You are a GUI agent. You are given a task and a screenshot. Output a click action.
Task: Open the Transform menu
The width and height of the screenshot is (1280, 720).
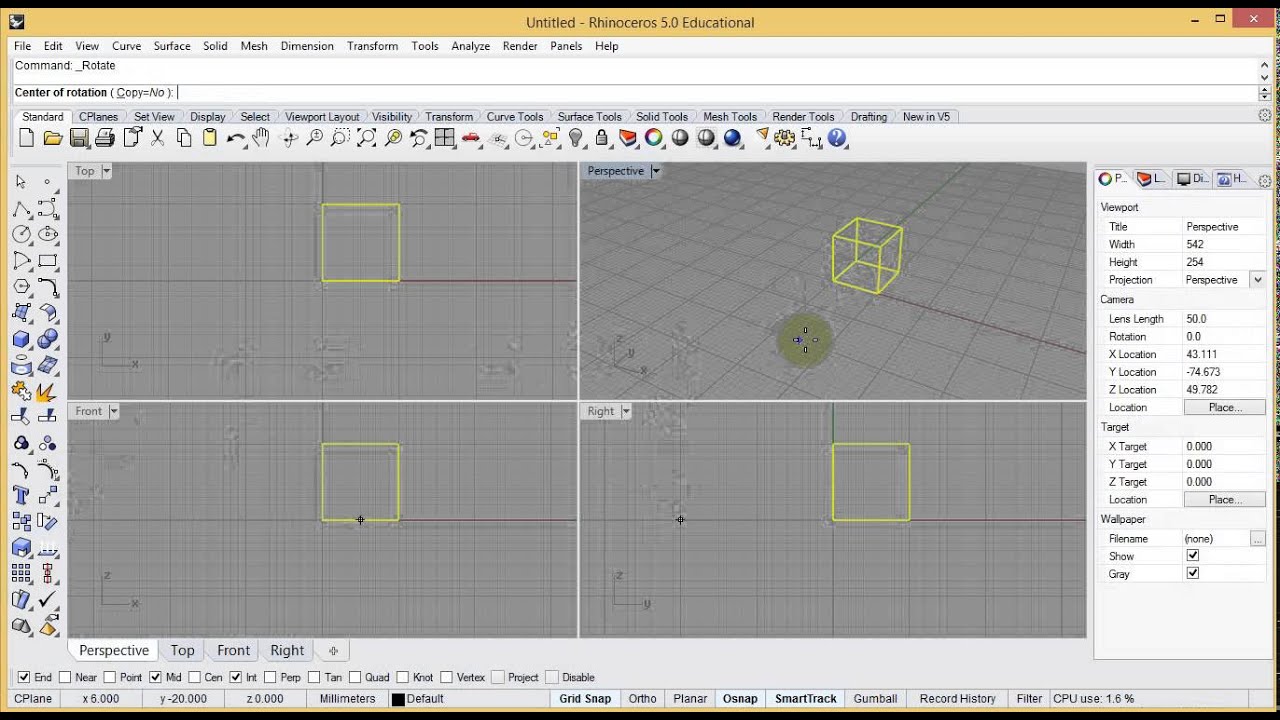tap(373, 46)
